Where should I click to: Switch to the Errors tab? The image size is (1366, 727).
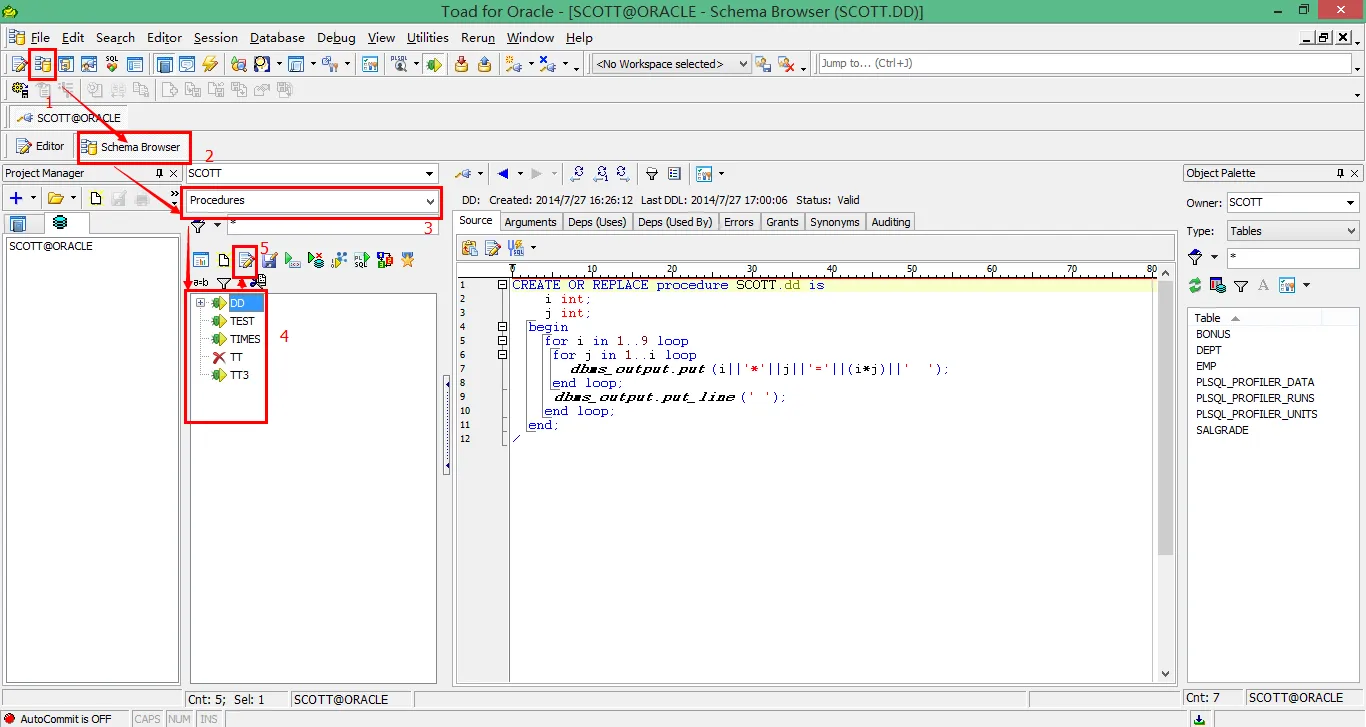click(739, 222)
